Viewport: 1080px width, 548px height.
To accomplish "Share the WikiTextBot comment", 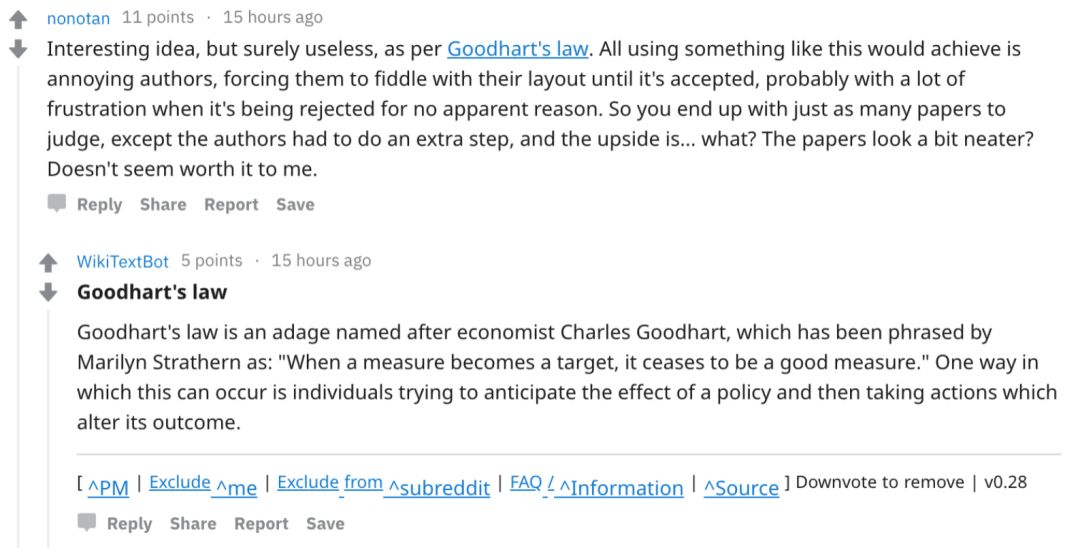I will pos(193,524).
